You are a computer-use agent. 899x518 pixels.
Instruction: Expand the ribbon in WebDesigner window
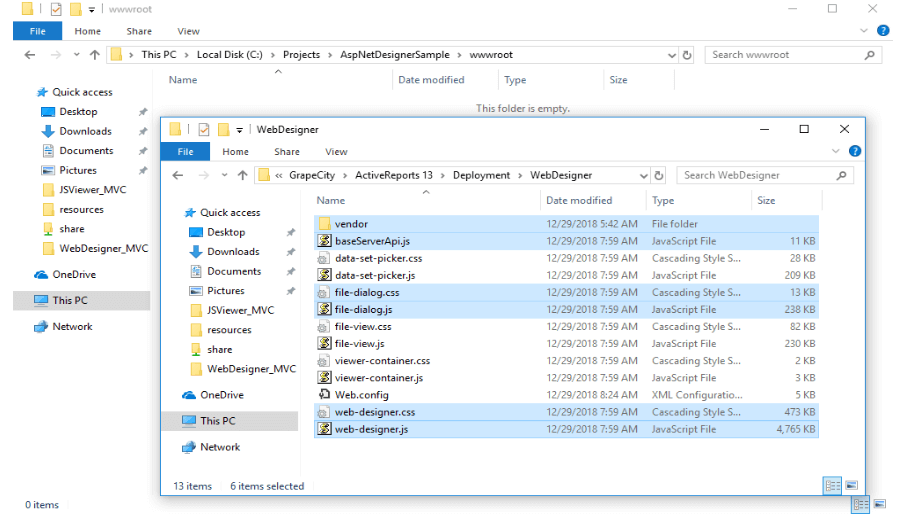(835, 151)
